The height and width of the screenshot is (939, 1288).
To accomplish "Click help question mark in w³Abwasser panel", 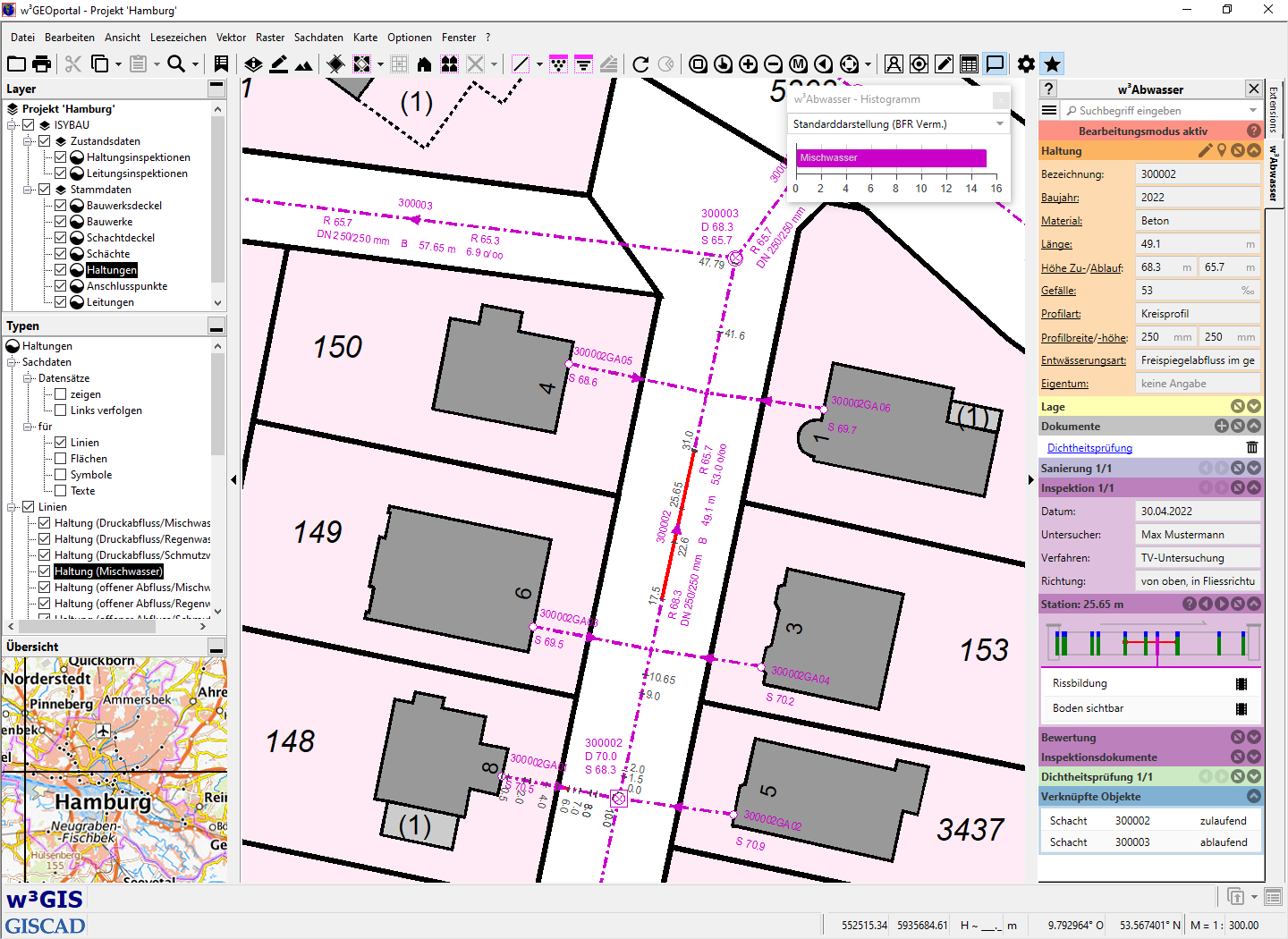I will point(1049,89).
